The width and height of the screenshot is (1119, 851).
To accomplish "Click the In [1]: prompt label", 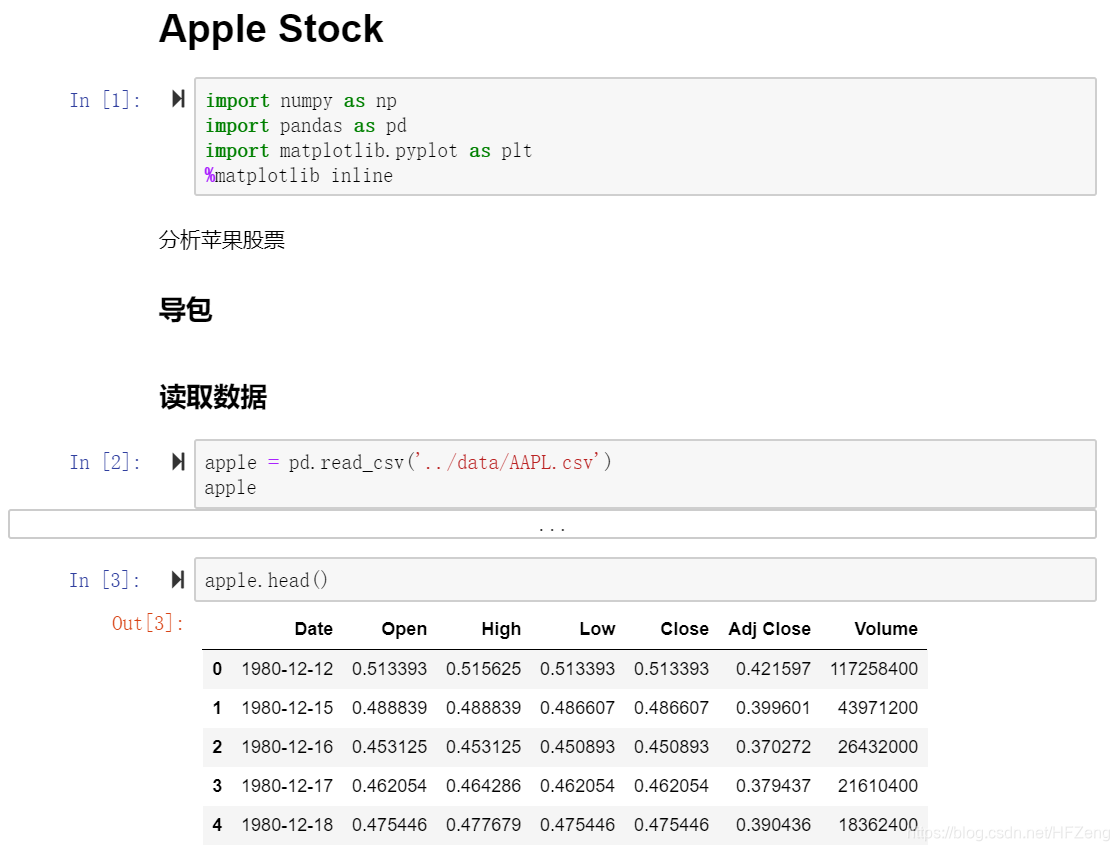I will [105, 100].
